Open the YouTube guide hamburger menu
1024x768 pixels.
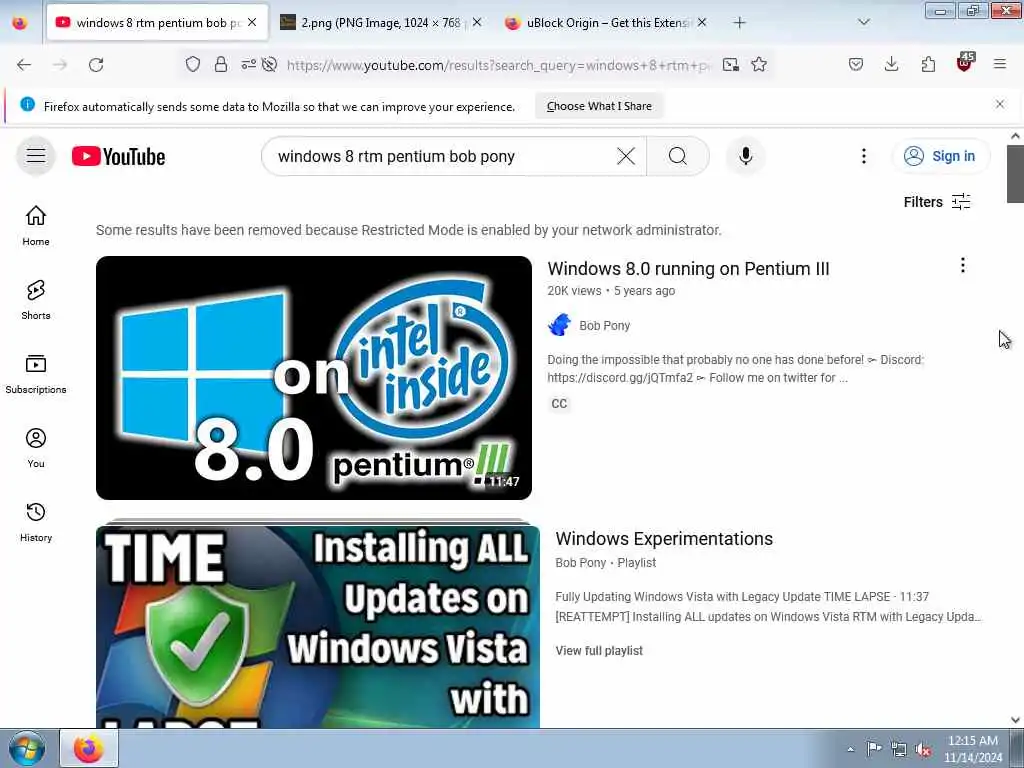(x=36, y=155)
